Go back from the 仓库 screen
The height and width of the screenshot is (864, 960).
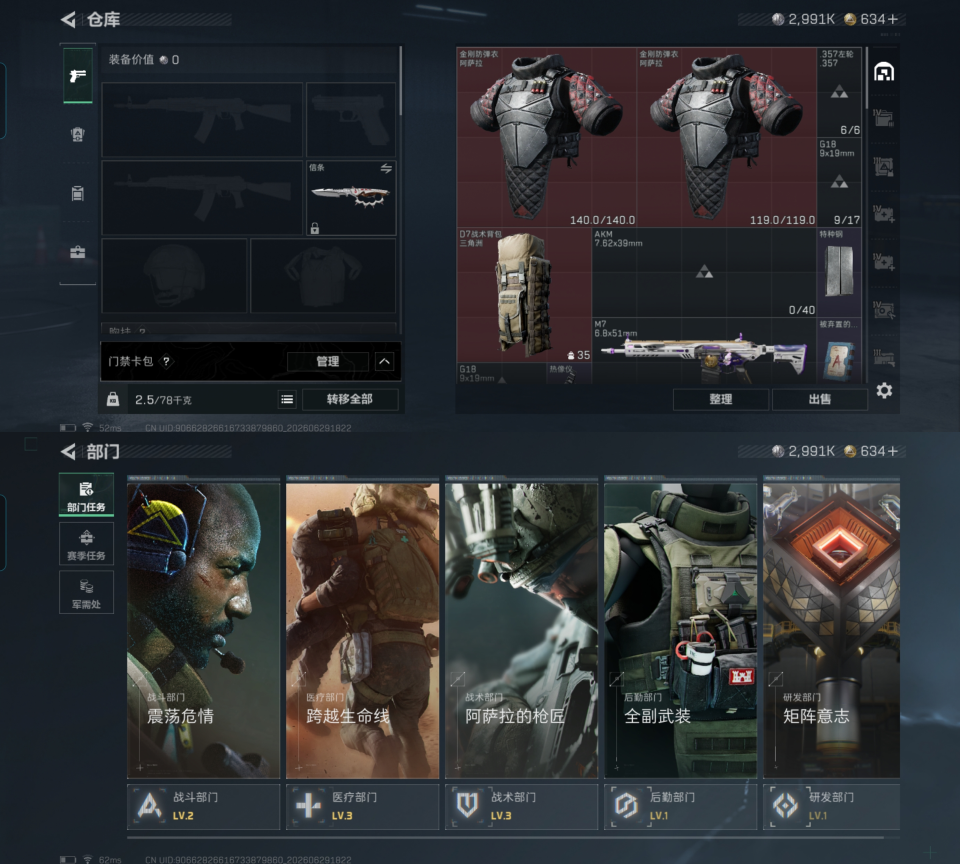[x=68, y=20]
